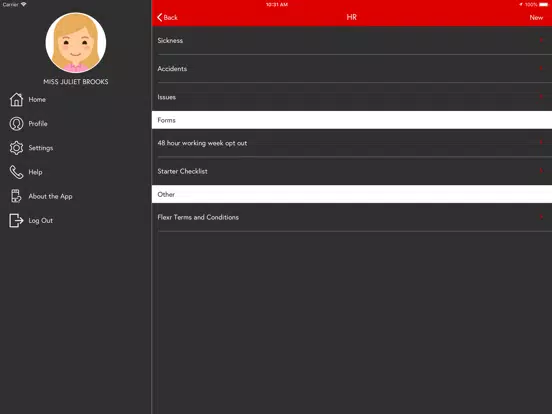This screenshot has height=414, width=552.
Task: Click the MISS JULIET BROOKS name
Action: (76, 82)
